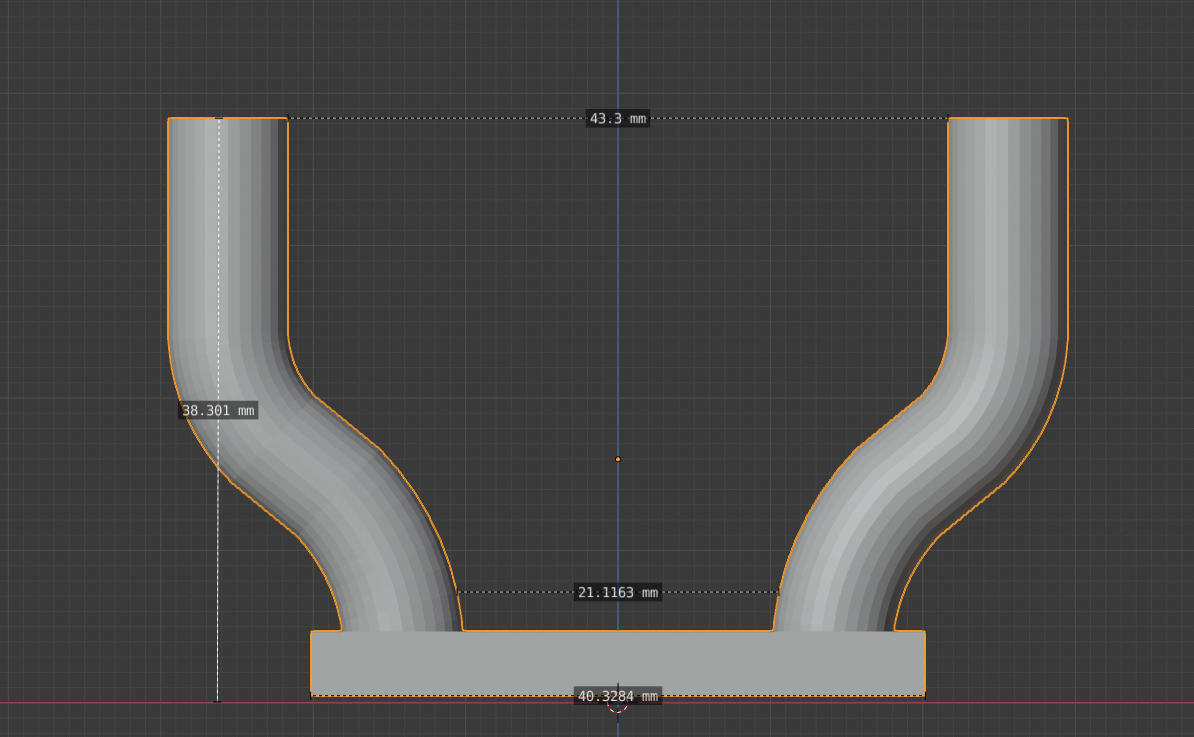Click bottom endpoint of 38.301 mm ruler
The width and height of the screenshot is (1194, 737).
tap(217, 701)
